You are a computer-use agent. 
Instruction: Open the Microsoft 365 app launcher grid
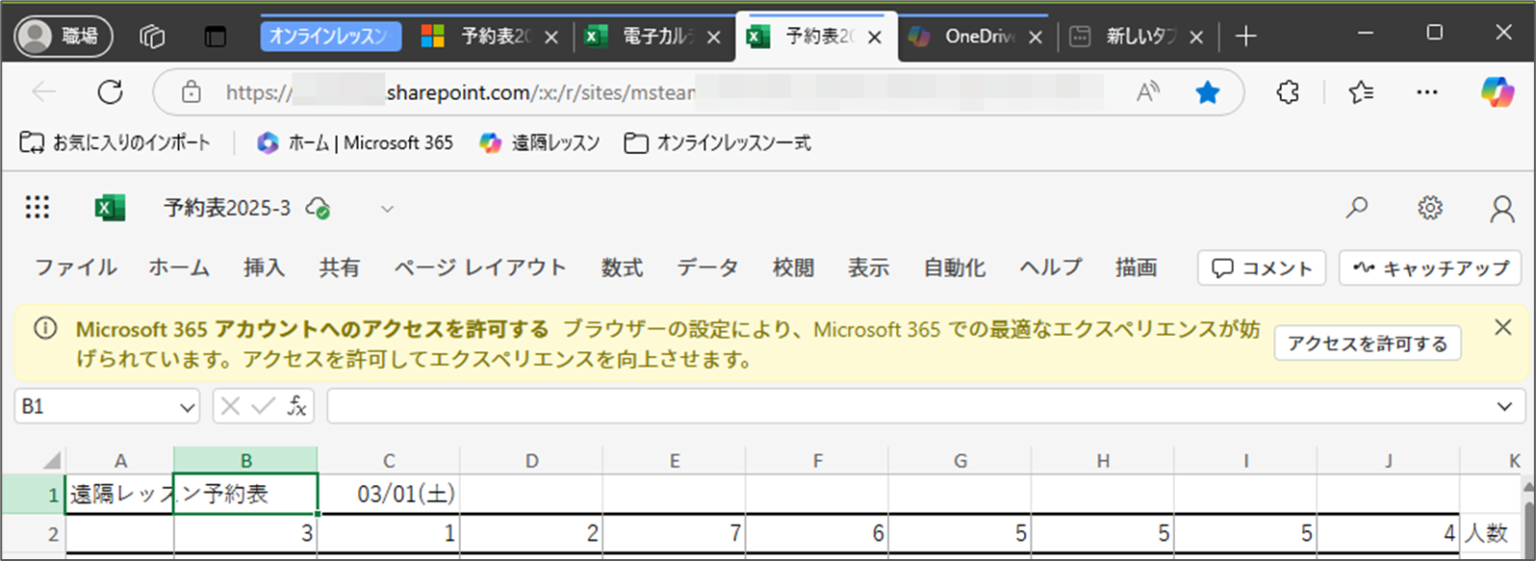tap(37, 208)
